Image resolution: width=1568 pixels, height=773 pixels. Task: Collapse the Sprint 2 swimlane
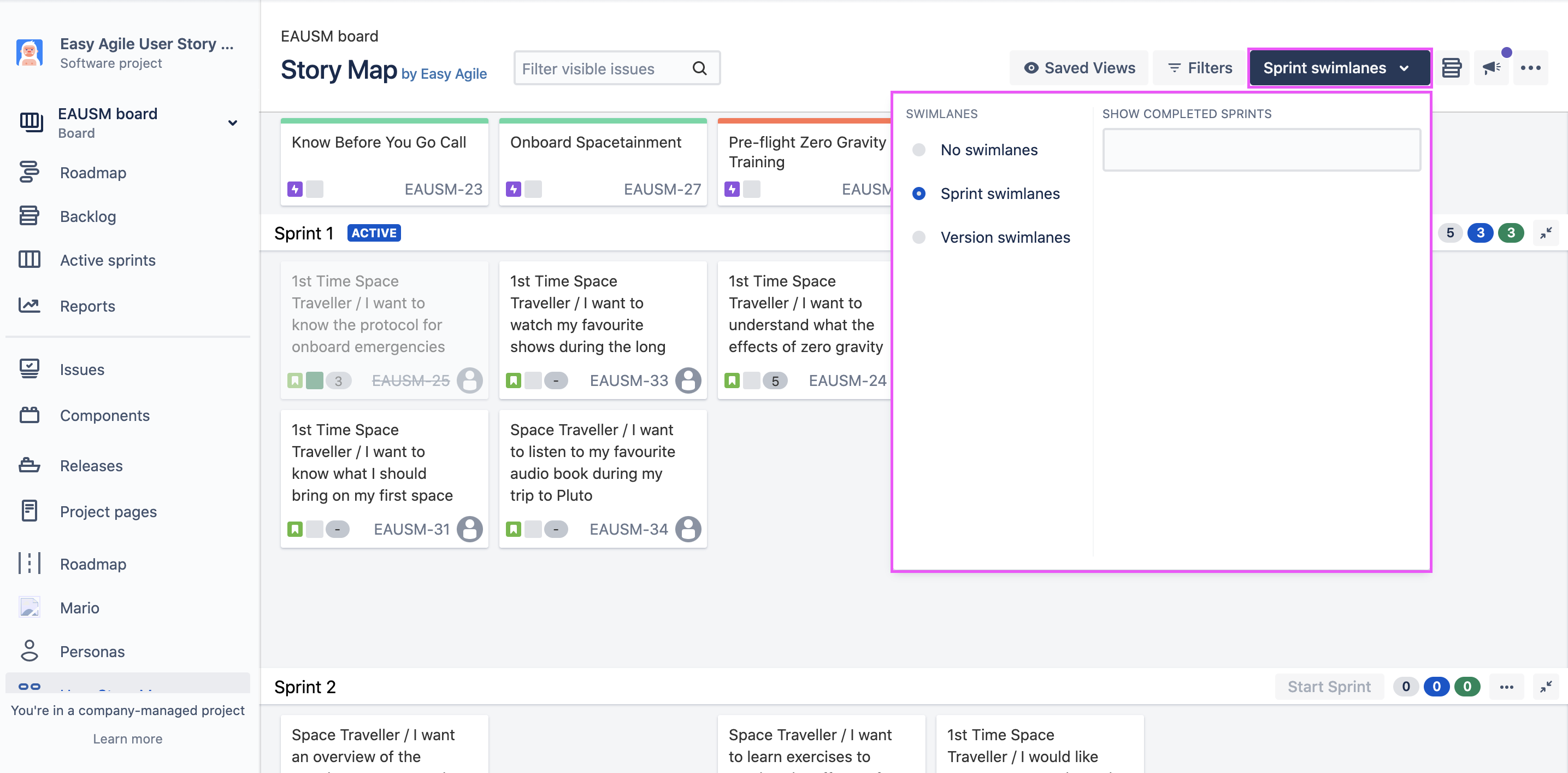[x=1546, y=687]
